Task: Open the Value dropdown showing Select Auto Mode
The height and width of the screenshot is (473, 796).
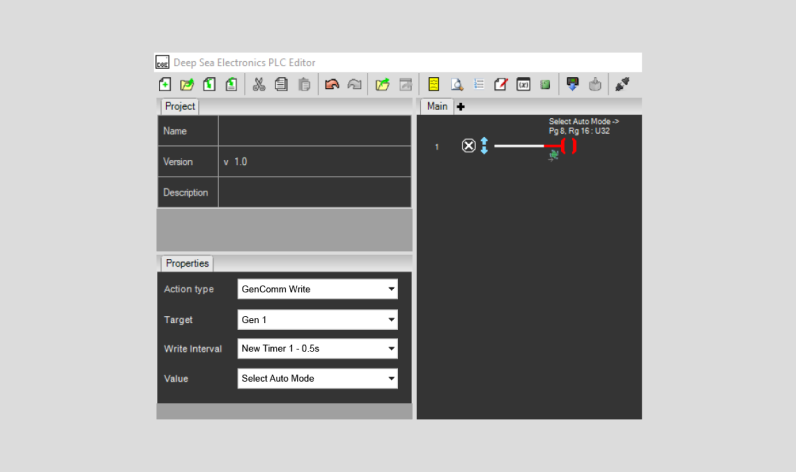Action: pyautogui.click(x=317, y=379)
